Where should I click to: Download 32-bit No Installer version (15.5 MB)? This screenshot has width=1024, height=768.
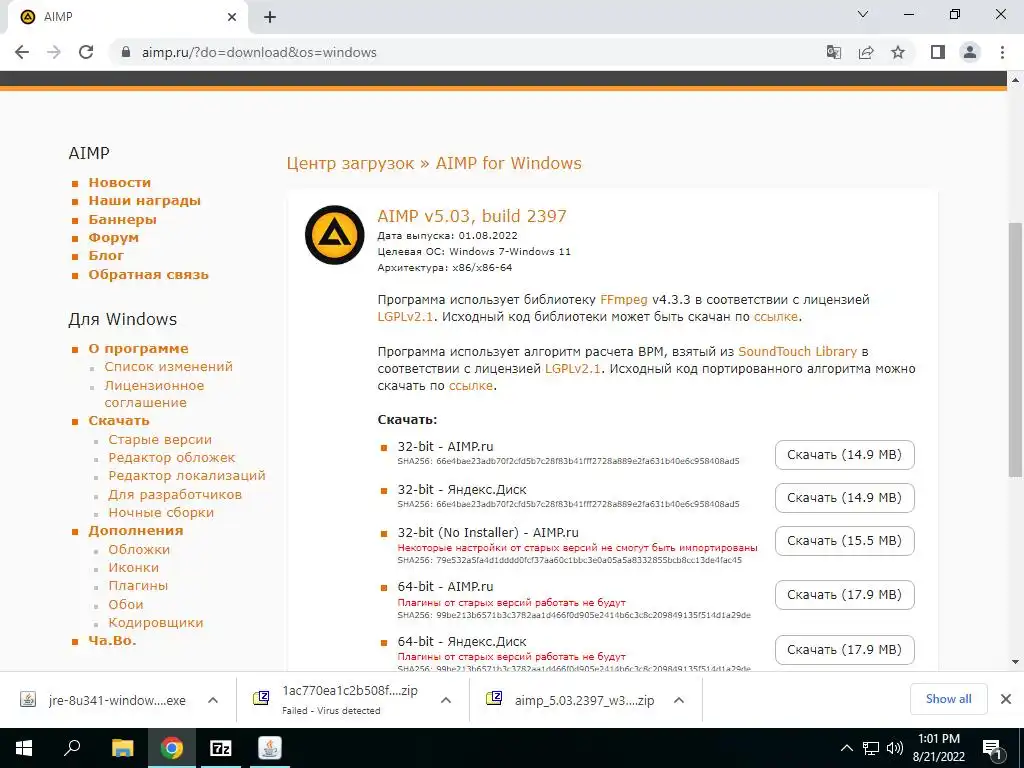844,541
